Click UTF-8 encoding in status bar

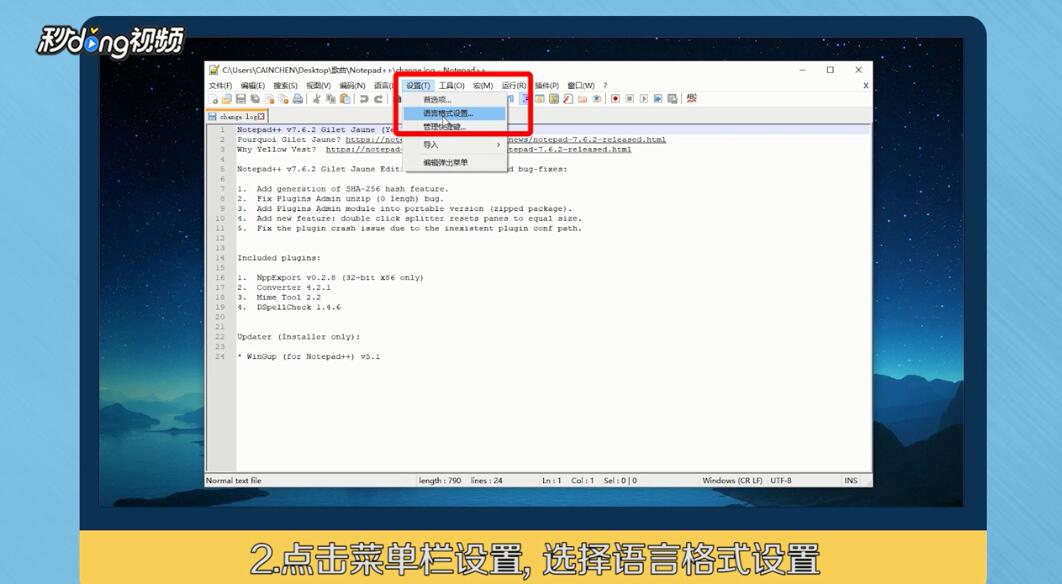coord(781,480)
